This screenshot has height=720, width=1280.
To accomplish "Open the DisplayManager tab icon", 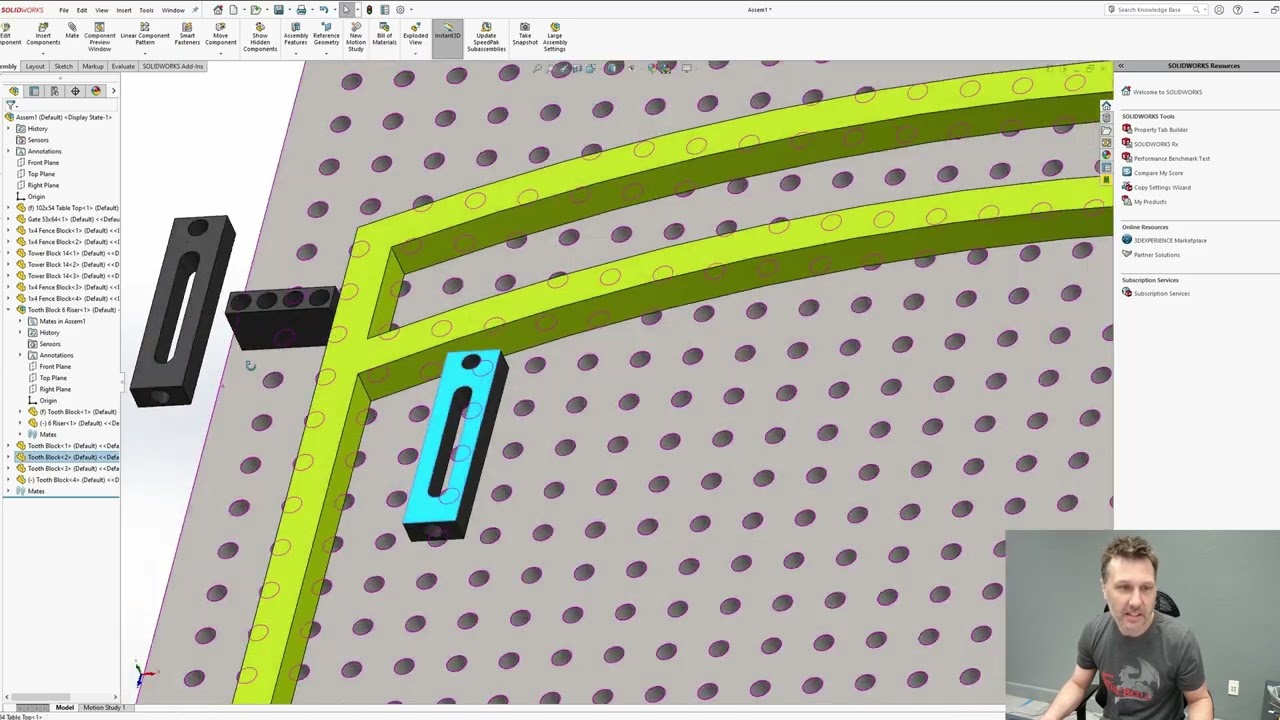I will [x=96, y=91].
